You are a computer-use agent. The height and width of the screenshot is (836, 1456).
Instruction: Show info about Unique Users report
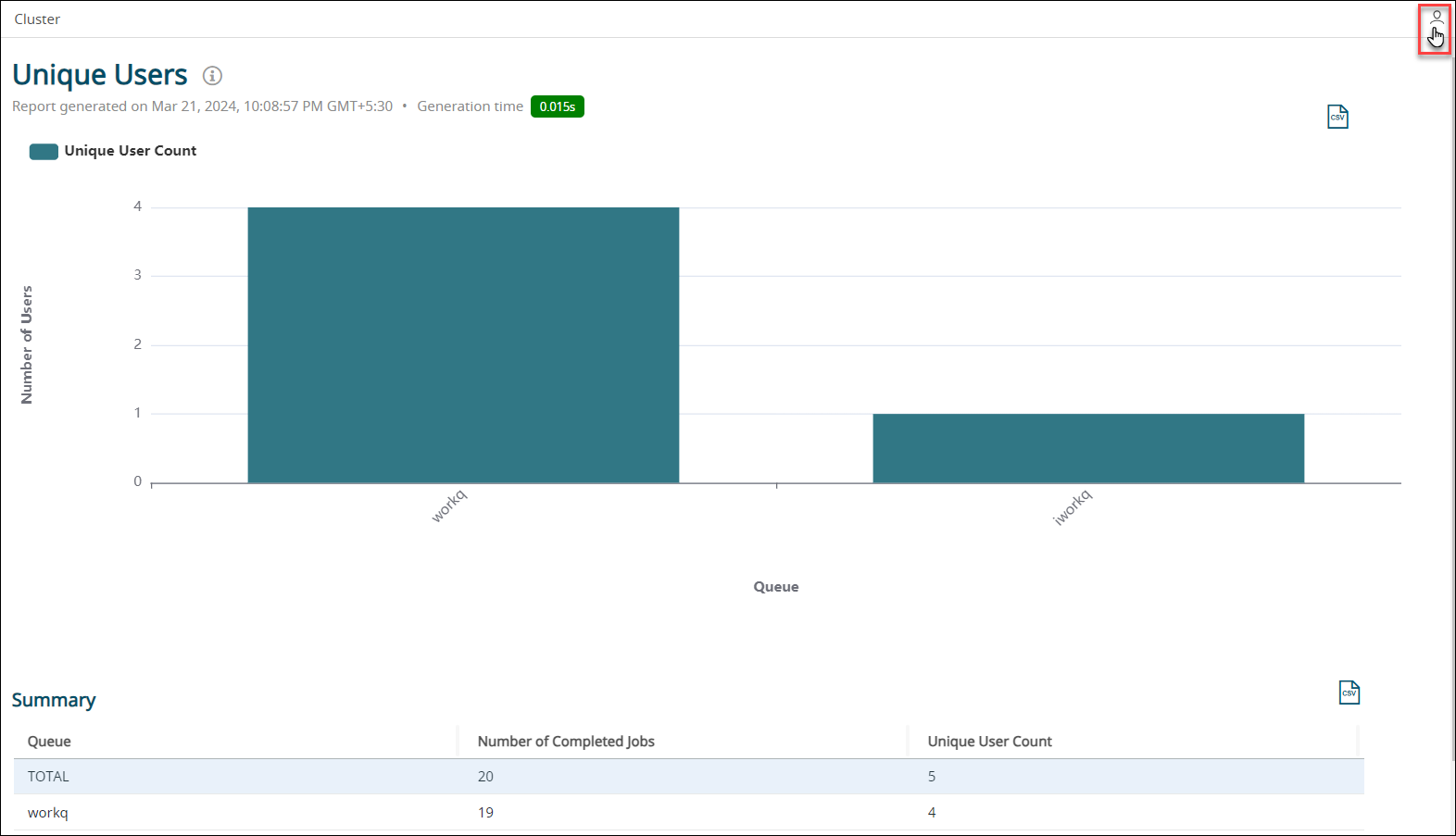pos(212,76)
